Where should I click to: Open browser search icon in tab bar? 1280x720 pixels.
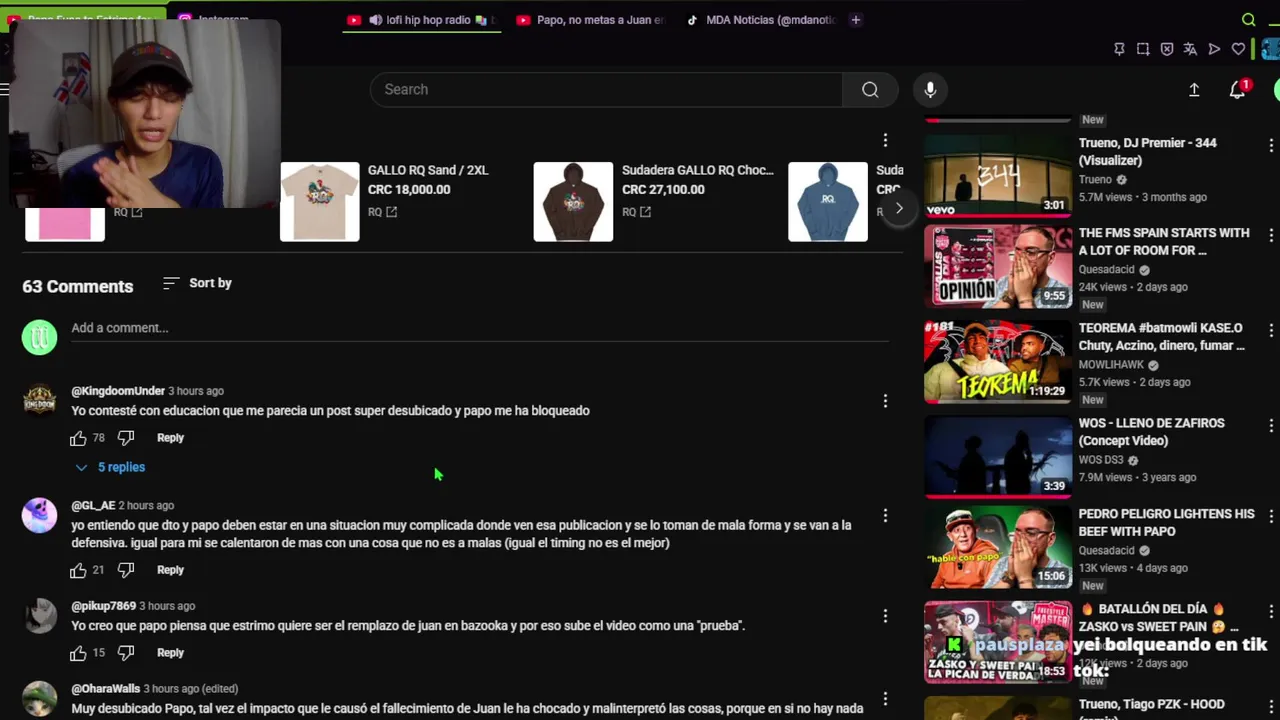(1249, 20)
